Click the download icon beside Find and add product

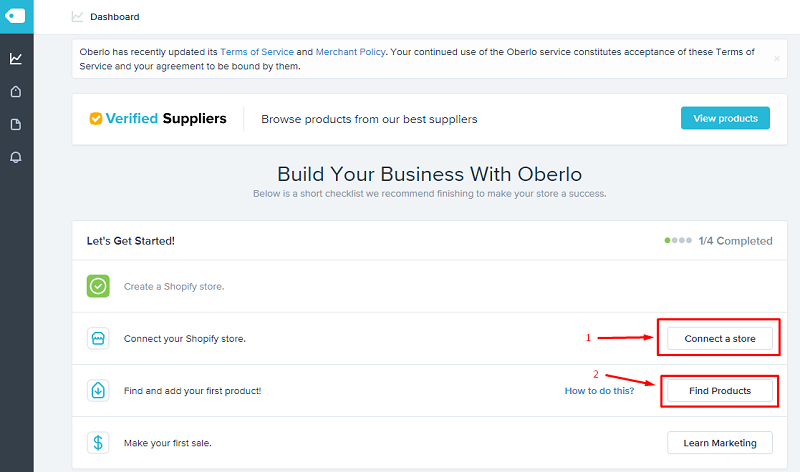(98, 390)
